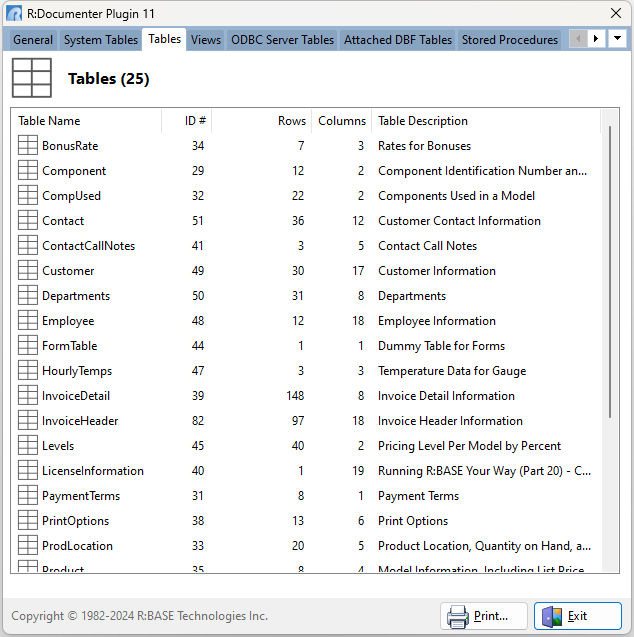Select the ProdLocation table name
Screen dimensions: 634x637
(x=77, y=546)
